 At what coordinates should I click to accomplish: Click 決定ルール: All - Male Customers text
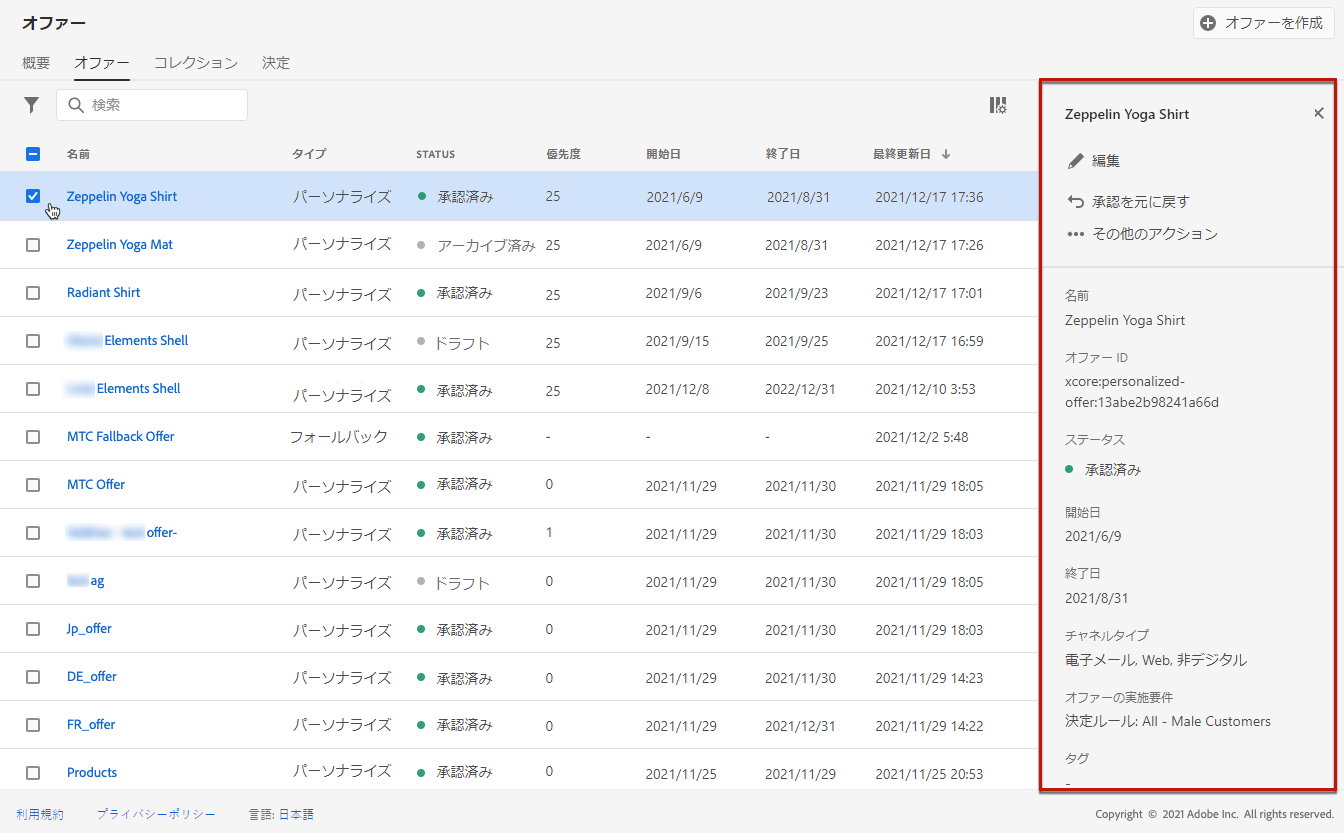pyautogui.click(x=1168, y=721)
